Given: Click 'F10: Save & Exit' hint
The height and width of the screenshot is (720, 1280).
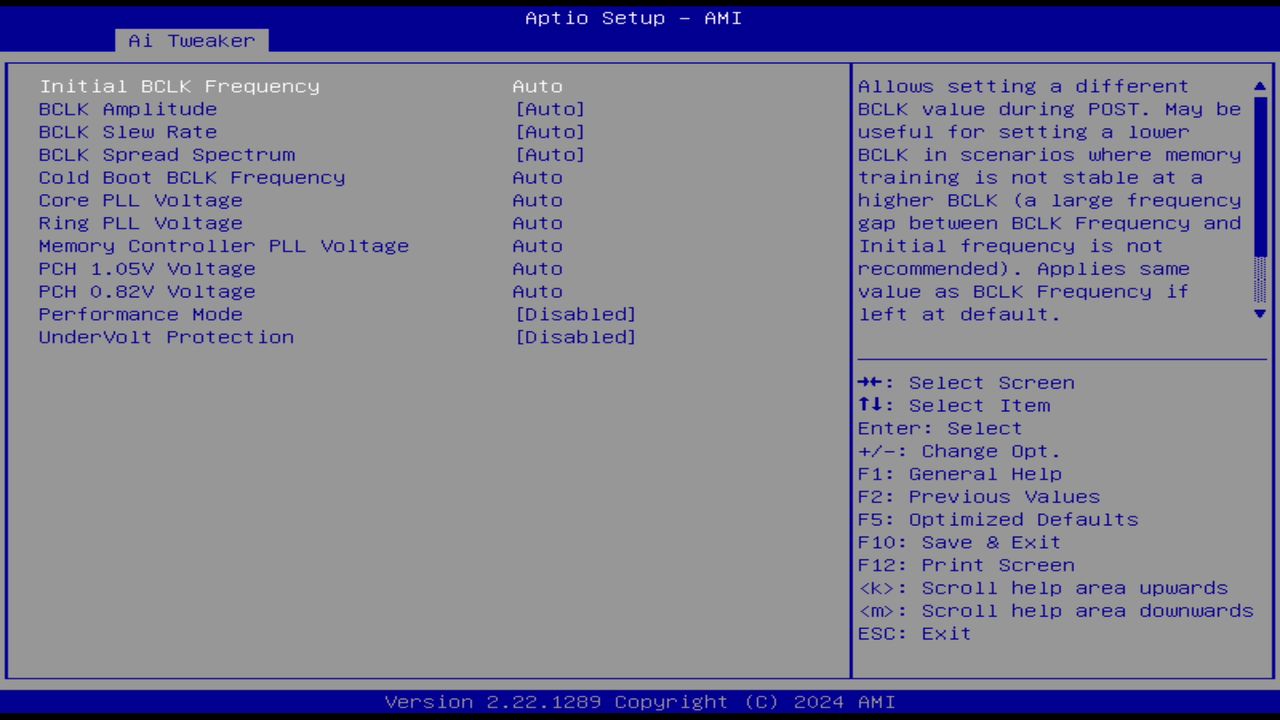Looking at the screenshot, I should 960,543.
